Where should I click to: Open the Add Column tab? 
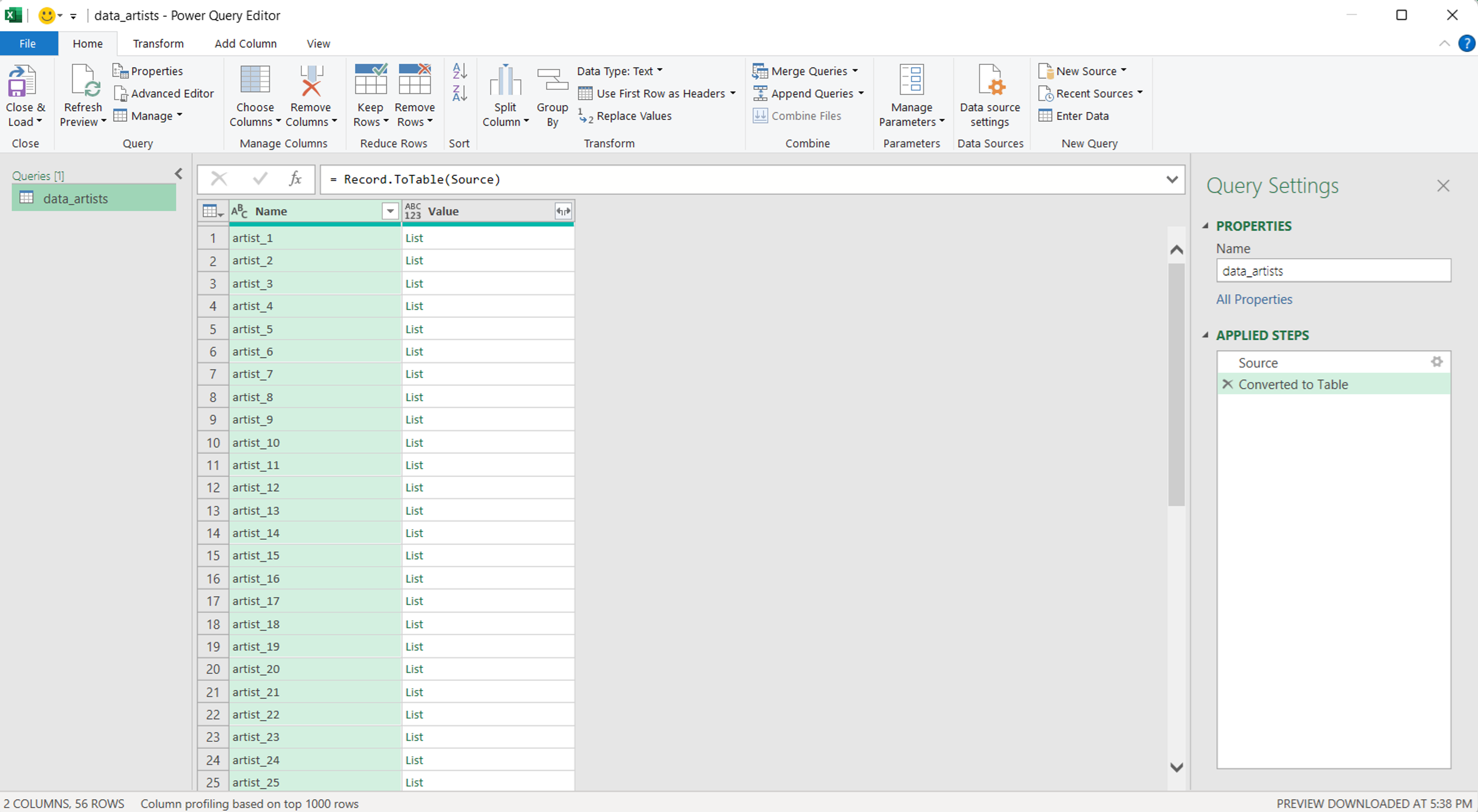(245, 44)
